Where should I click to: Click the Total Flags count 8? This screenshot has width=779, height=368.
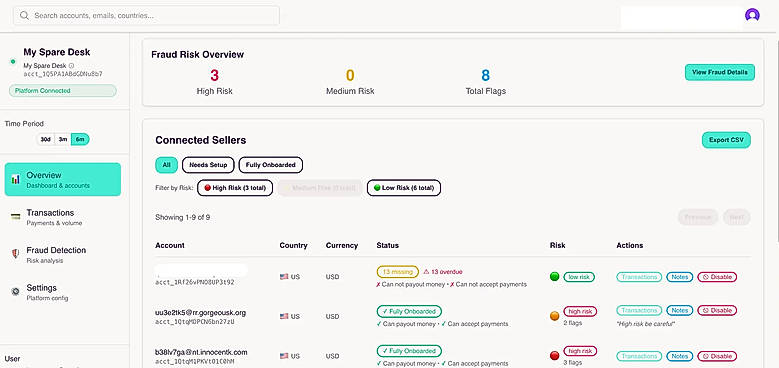tap(485, 75)
